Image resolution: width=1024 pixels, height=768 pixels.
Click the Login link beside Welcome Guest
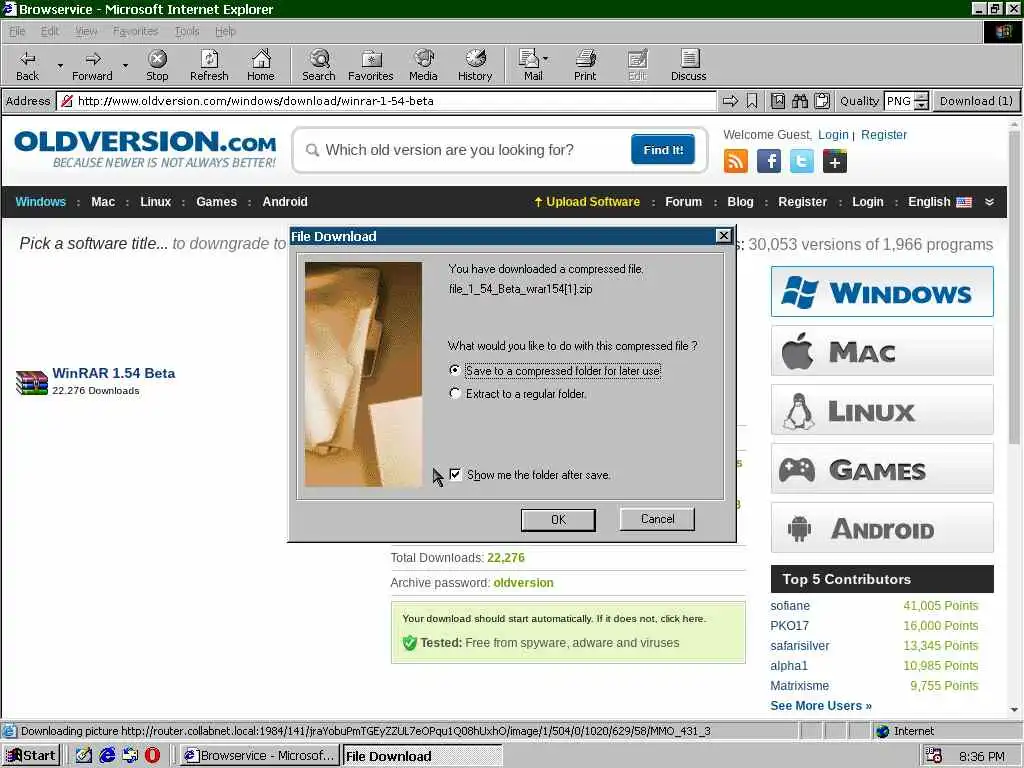coord(833,135)
